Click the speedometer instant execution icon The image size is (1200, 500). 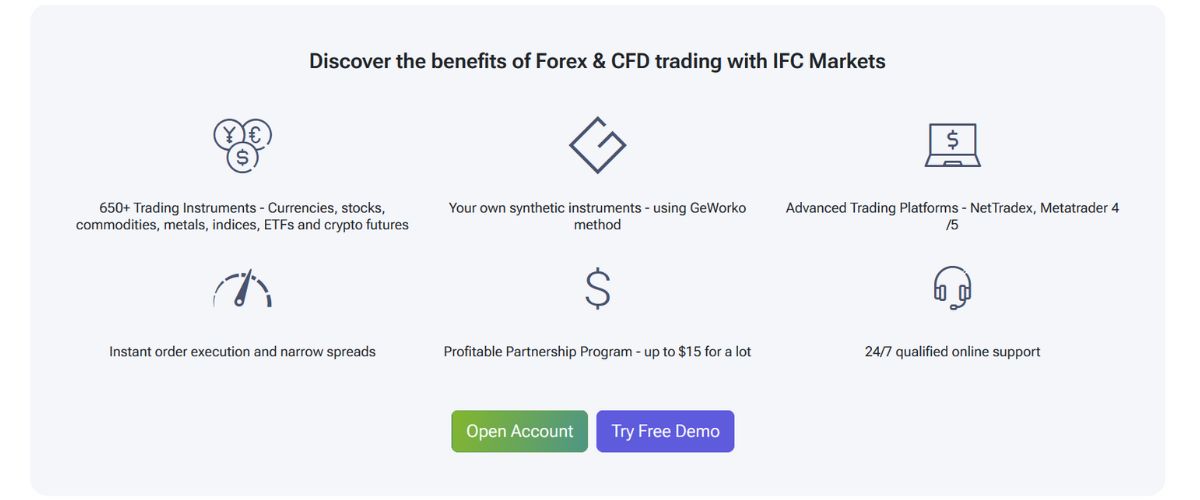(x=242, y=289)
